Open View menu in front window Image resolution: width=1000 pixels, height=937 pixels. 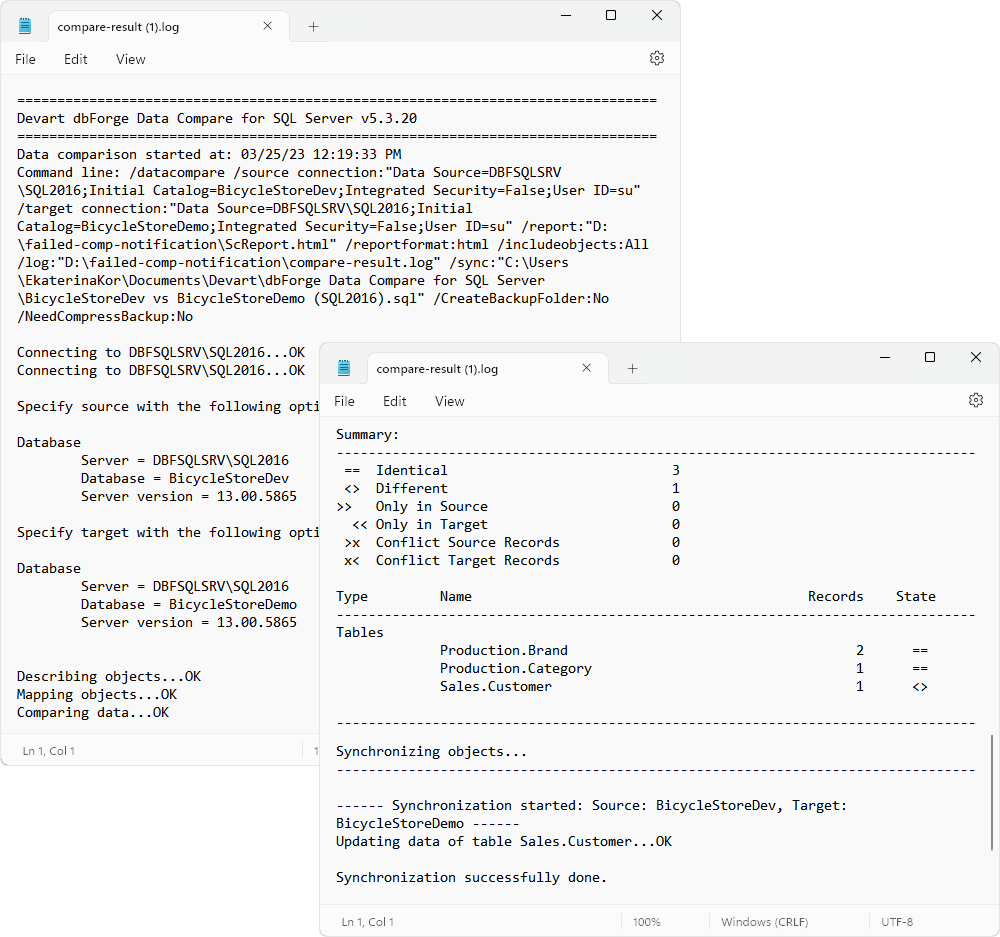(x=449, y=401)
